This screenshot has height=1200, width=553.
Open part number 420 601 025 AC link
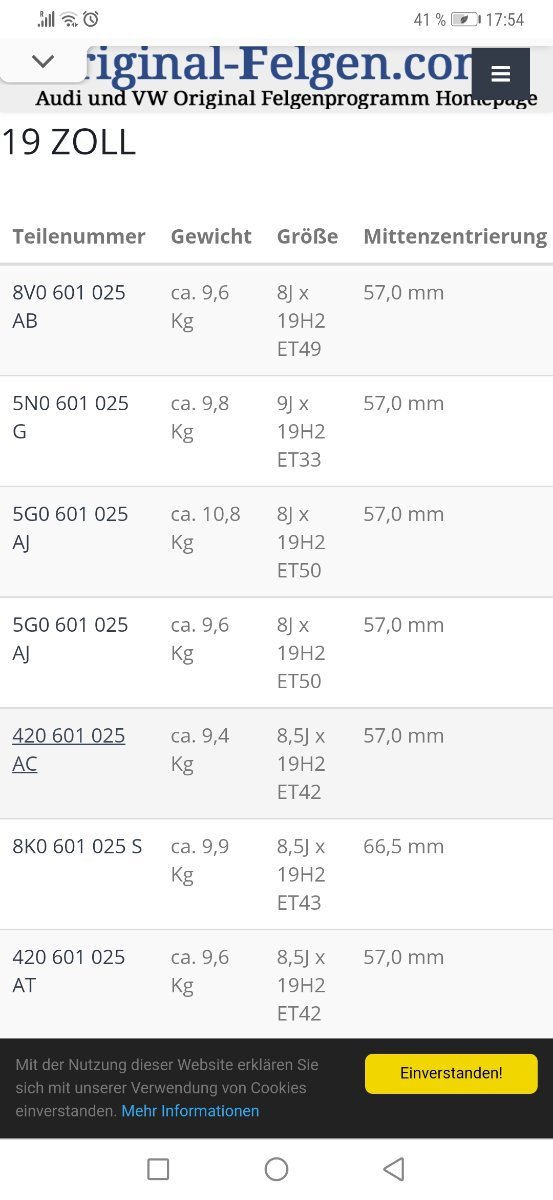(x=69, y=750)
